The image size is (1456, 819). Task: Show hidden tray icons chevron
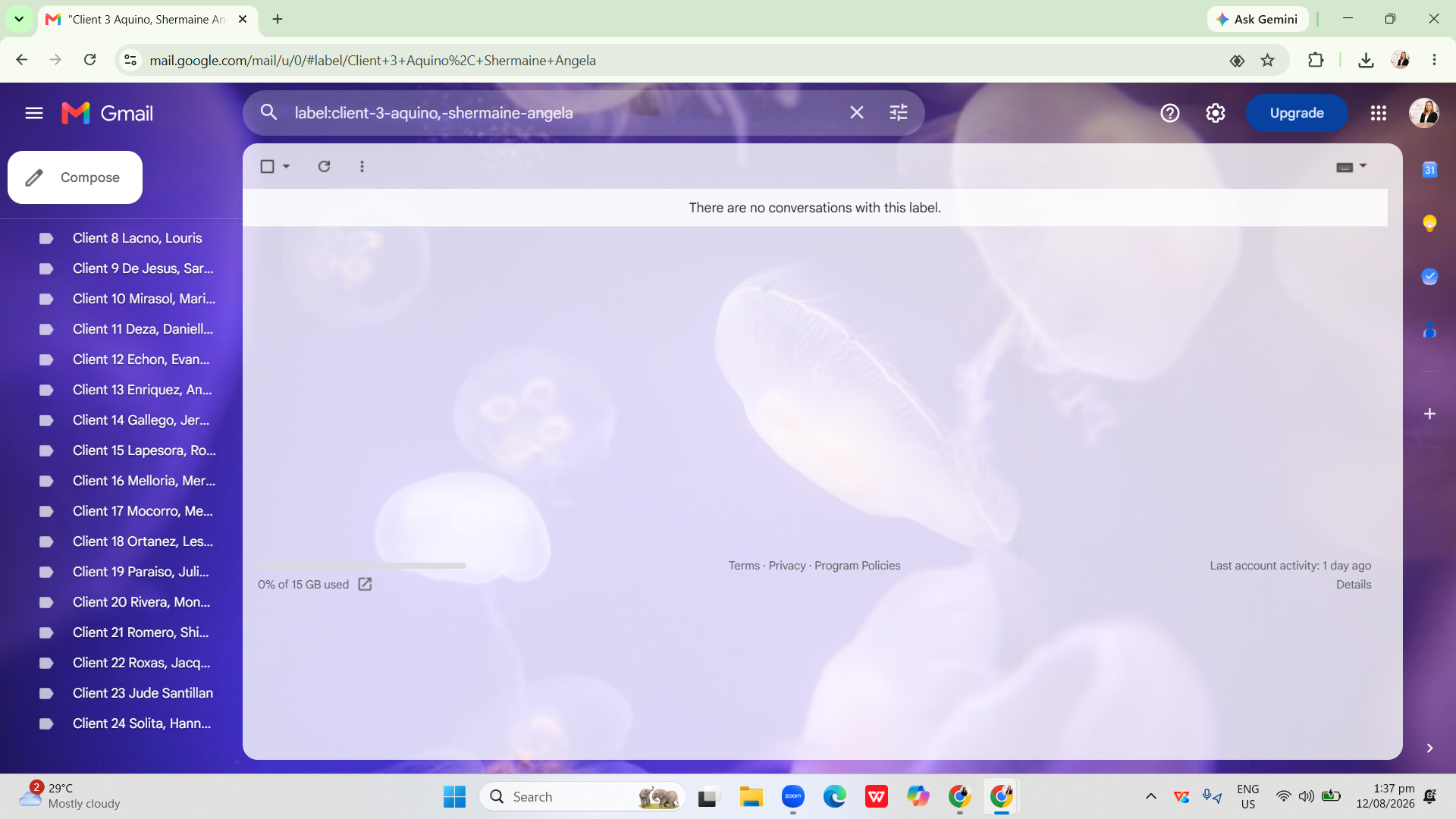[1150, 796]
